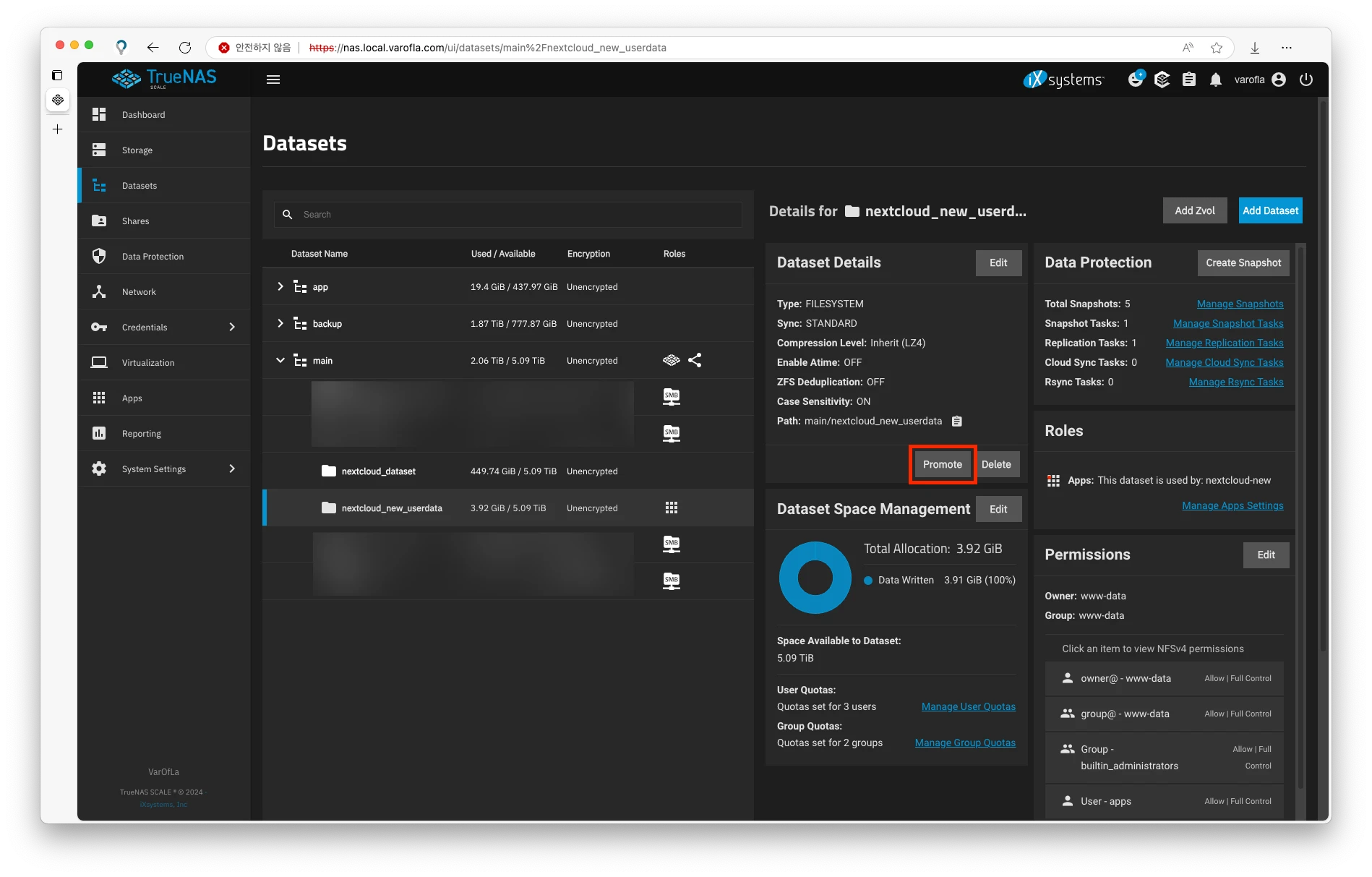
Task: Expand the app dataset tree
Action: pyautogui.click(x=280, y=287)
